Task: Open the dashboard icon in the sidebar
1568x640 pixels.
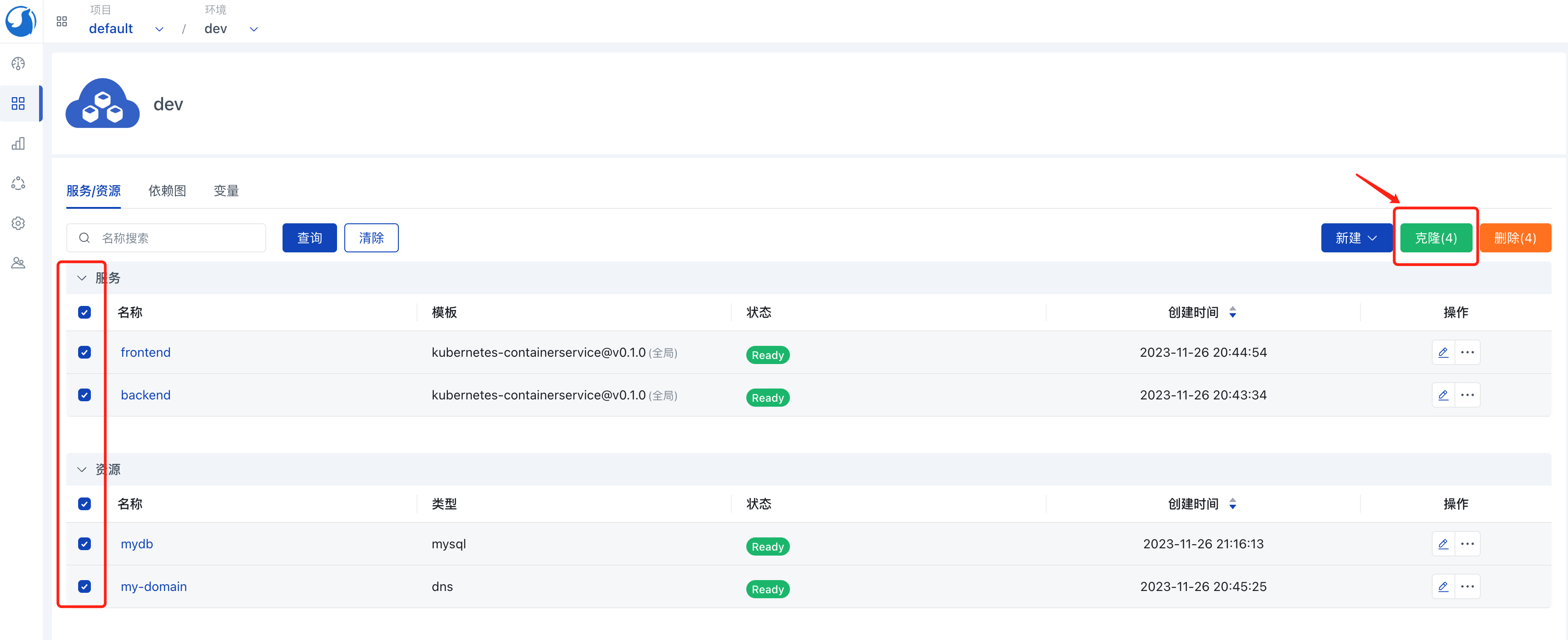Action: (18, 63)
